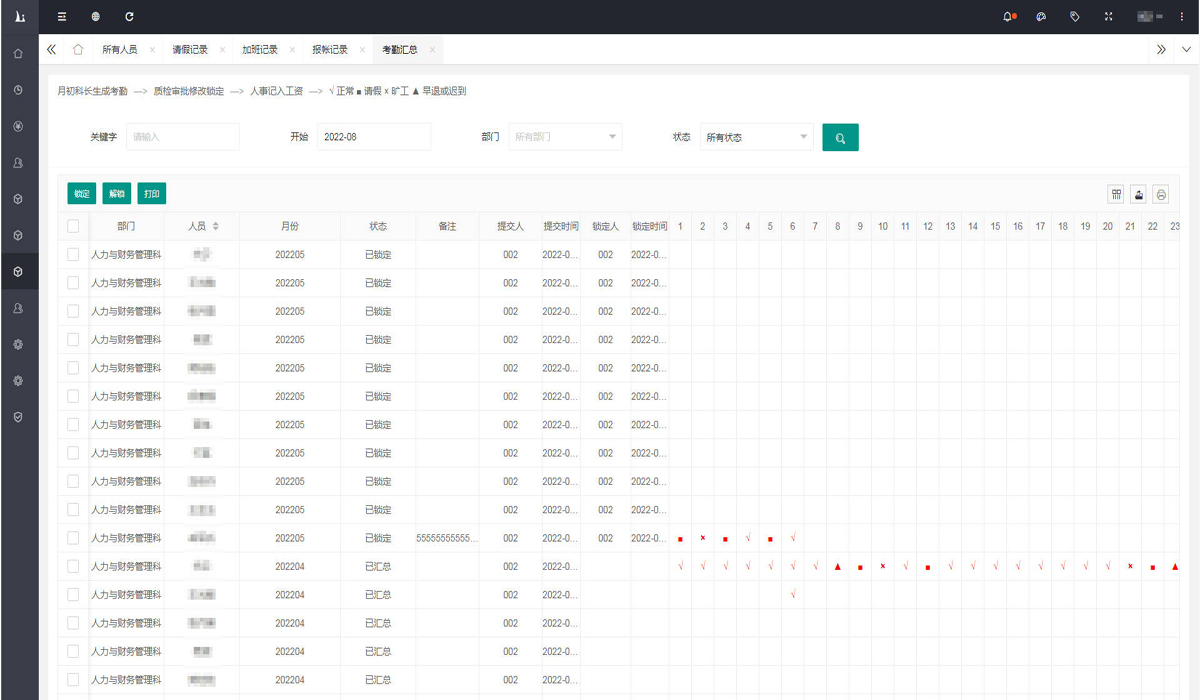
Task: Click the refresh icon in top bar
Action: pyautogui.click(x=129, y=17)
